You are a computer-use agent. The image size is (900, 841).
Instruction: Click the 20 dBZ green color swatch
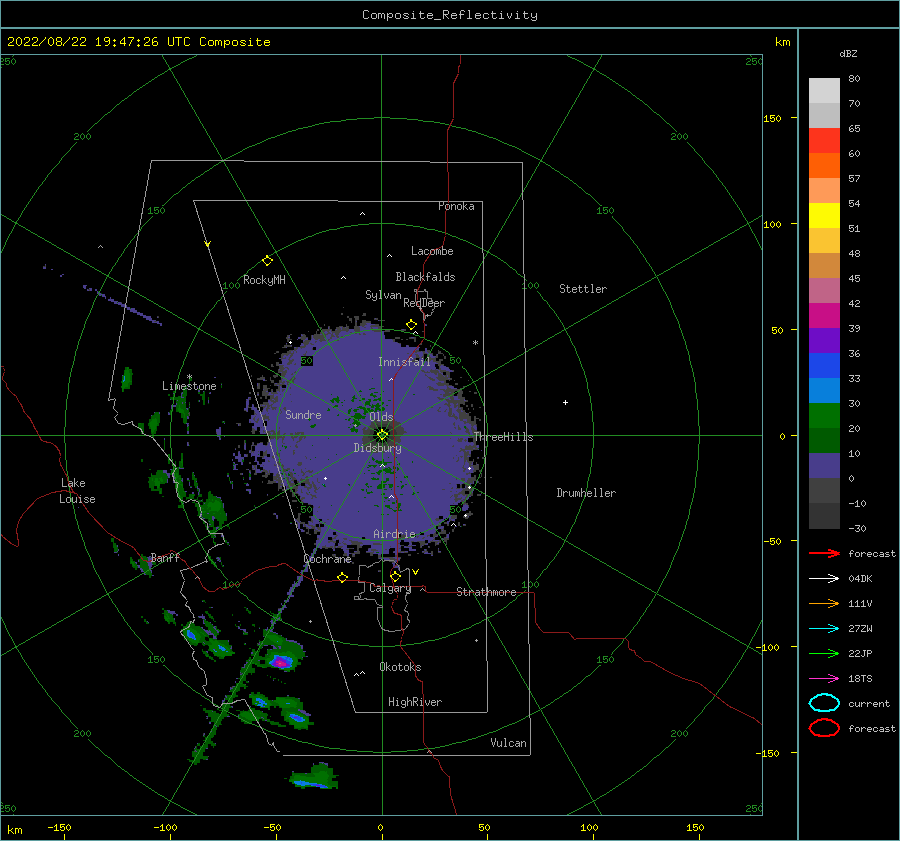click(824, 415)
